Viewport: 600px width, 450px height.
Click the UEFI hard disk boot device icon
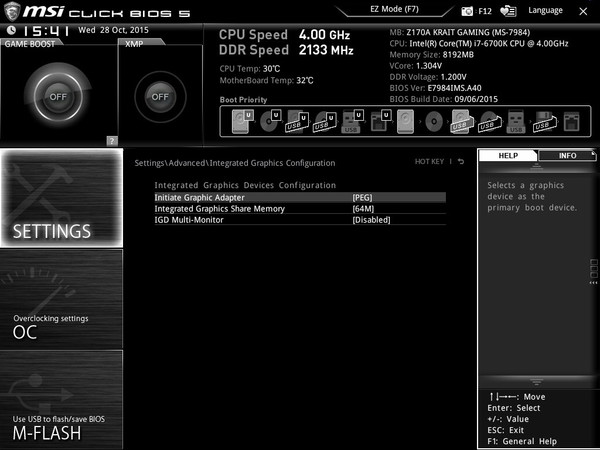click(242, 121)
